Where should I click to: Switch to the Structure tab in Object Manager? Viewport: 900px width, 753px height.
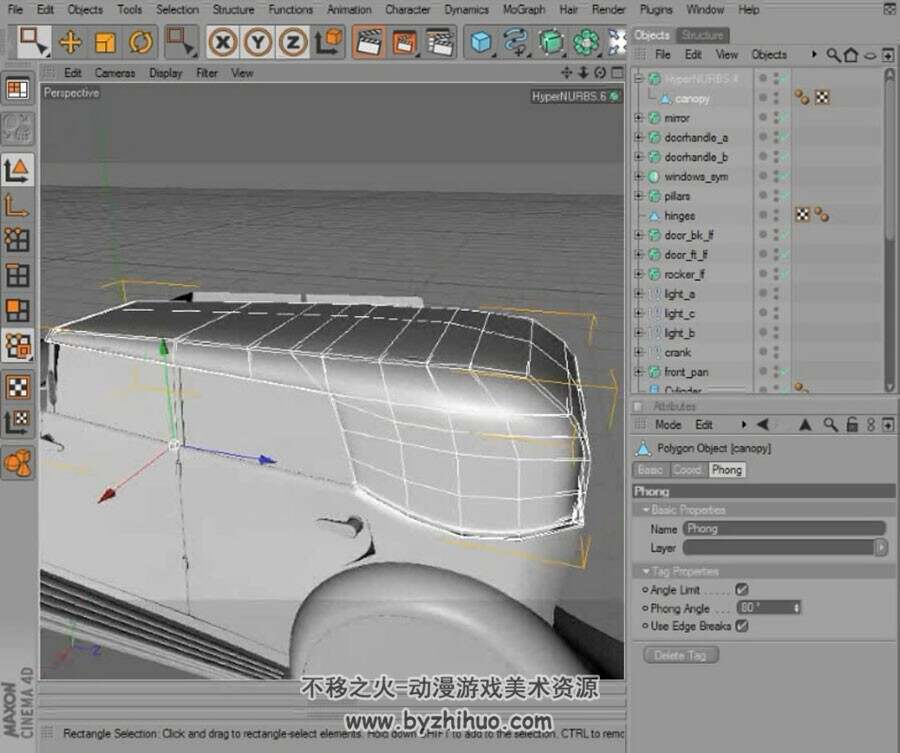pyautogui.click(x=703, y=35)
